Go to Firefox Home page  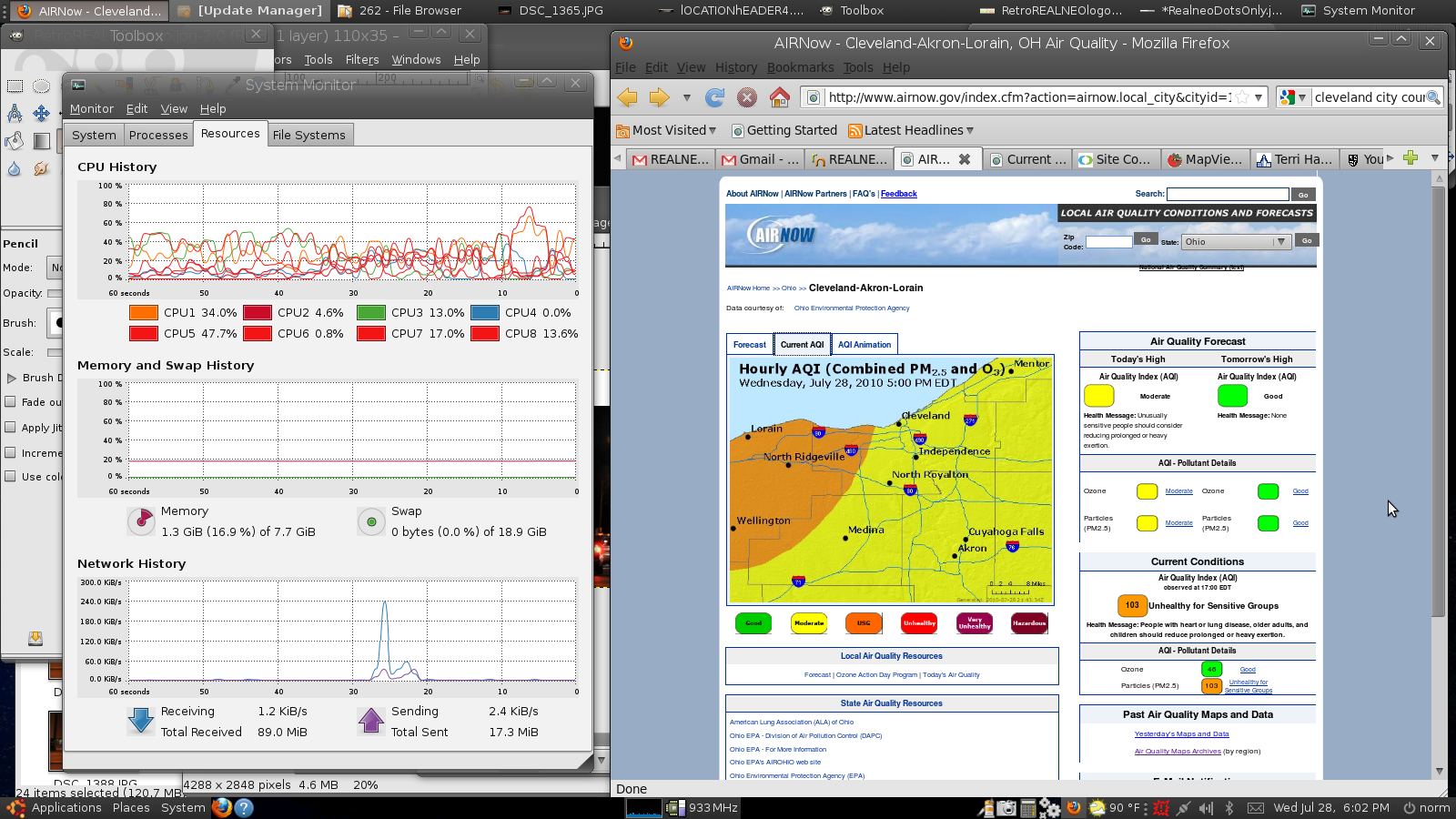pyautogui.click(x=780, y=97)
